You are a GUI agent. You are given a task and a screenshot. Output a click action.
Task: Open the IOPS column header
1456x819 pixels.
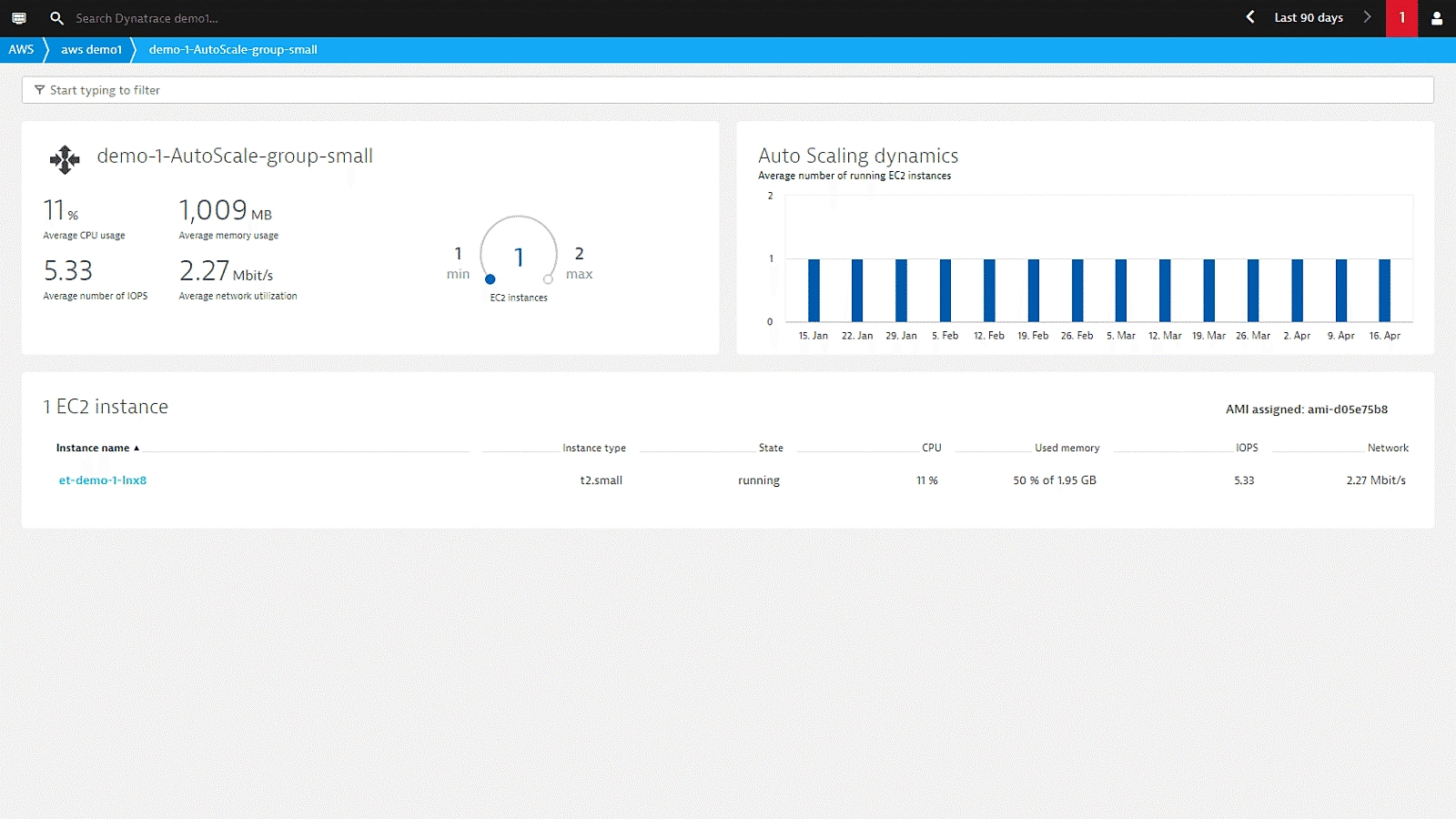[1245, 448]
